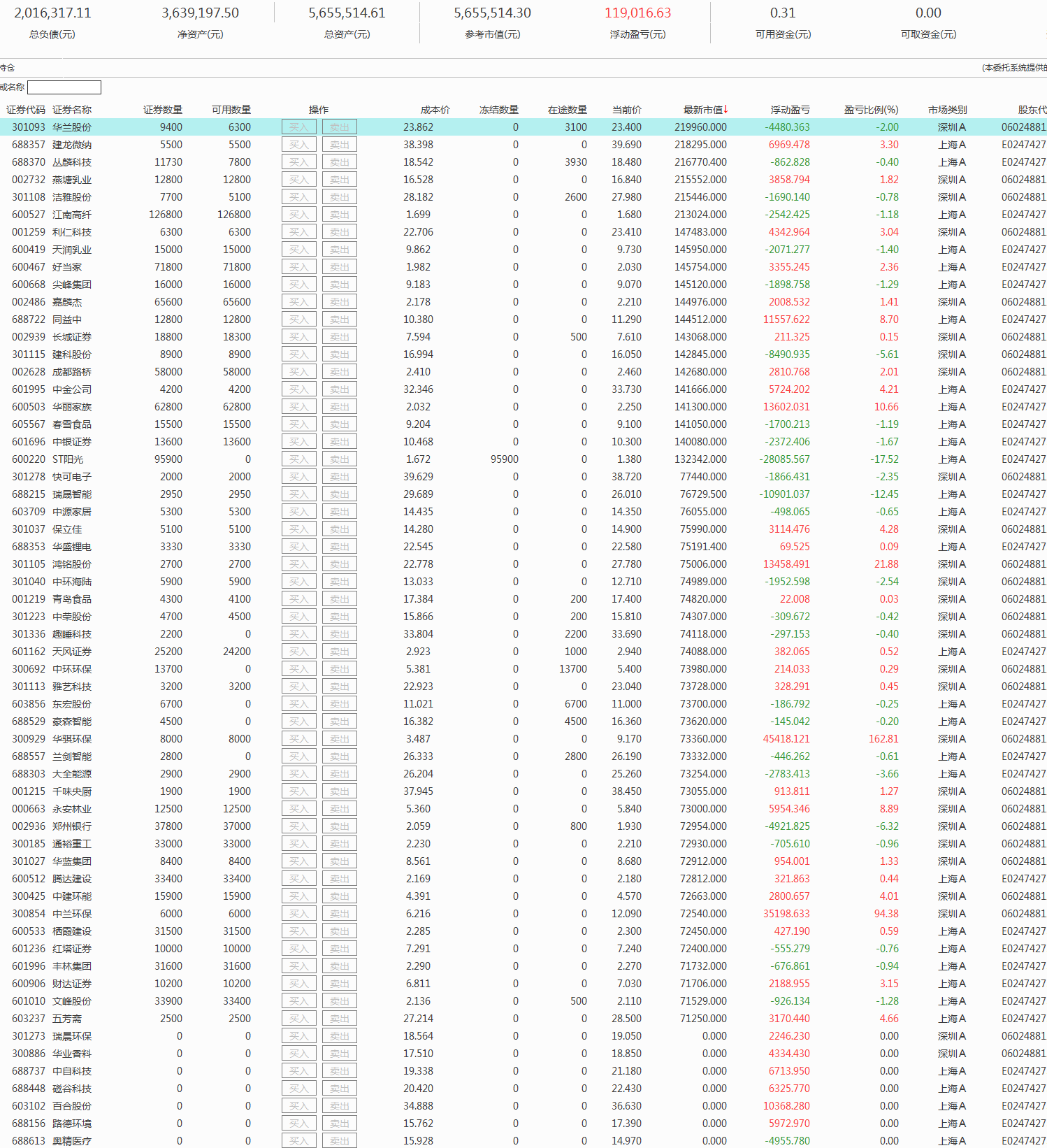Click the 可用数量 column header
The height and width of the screenshot is (1148, 1047).
pos(231,110)
